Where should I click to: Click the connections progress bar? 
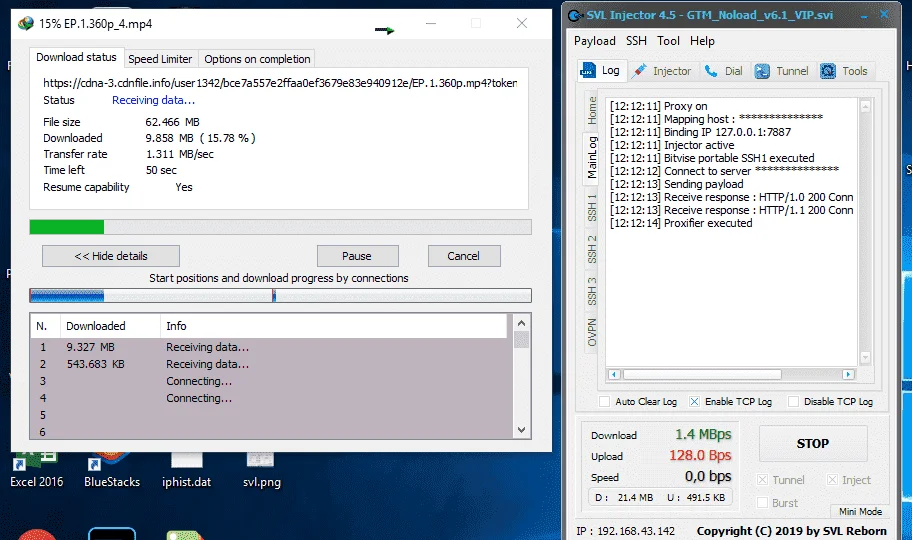pyautogui.click(x=280, y=296)
